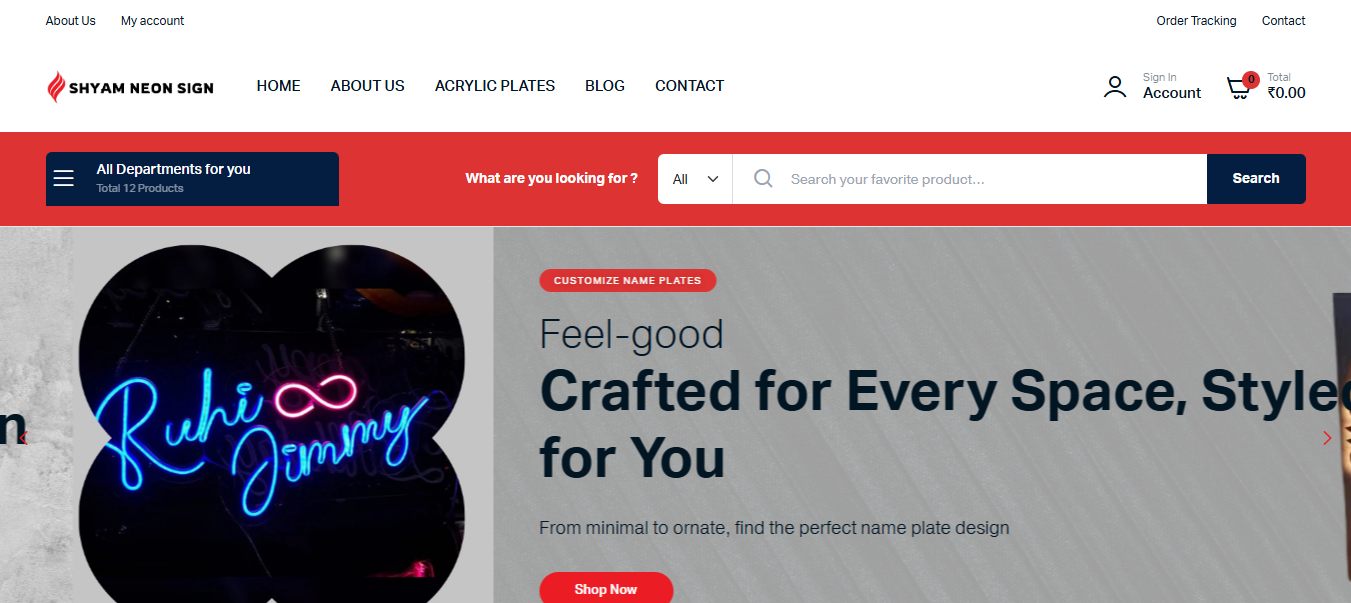Click the dark Search button
1351x603 pixels.
1256,179
